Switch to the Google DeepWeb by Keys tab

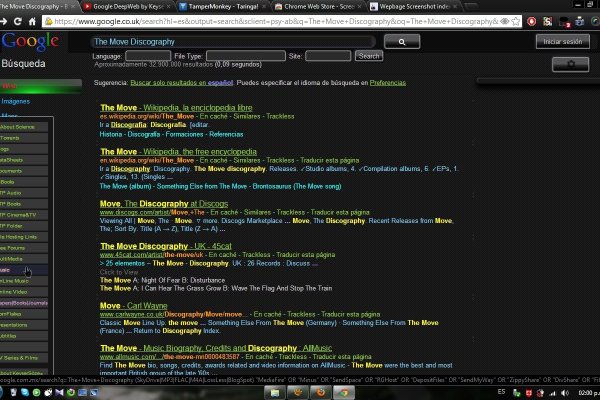coord(125,7)
